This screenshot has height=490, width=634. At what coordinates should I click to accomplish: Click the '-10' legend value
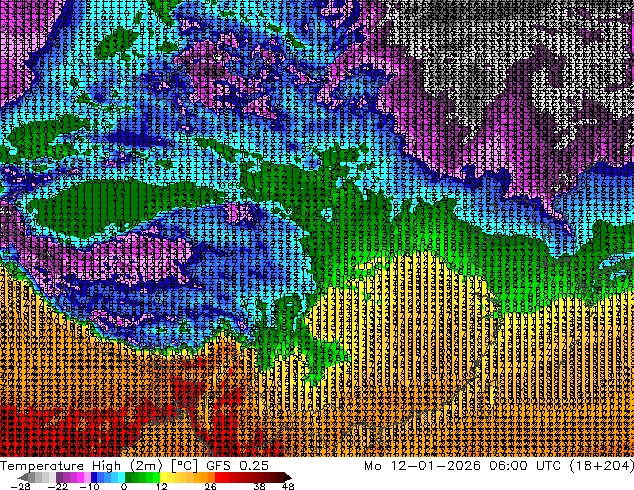tap(89, 486)
